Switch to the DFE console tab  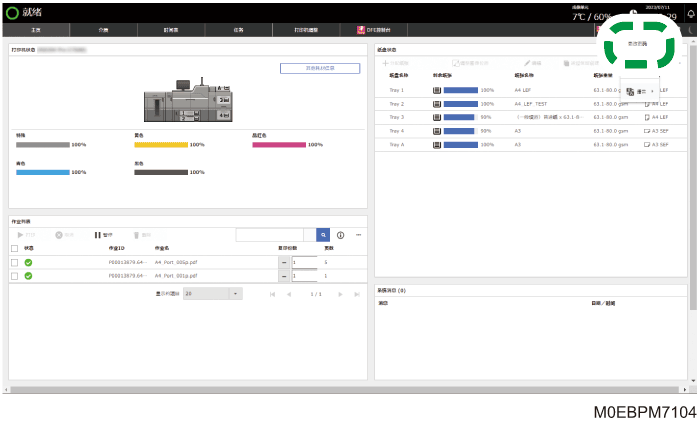[374, 30]
